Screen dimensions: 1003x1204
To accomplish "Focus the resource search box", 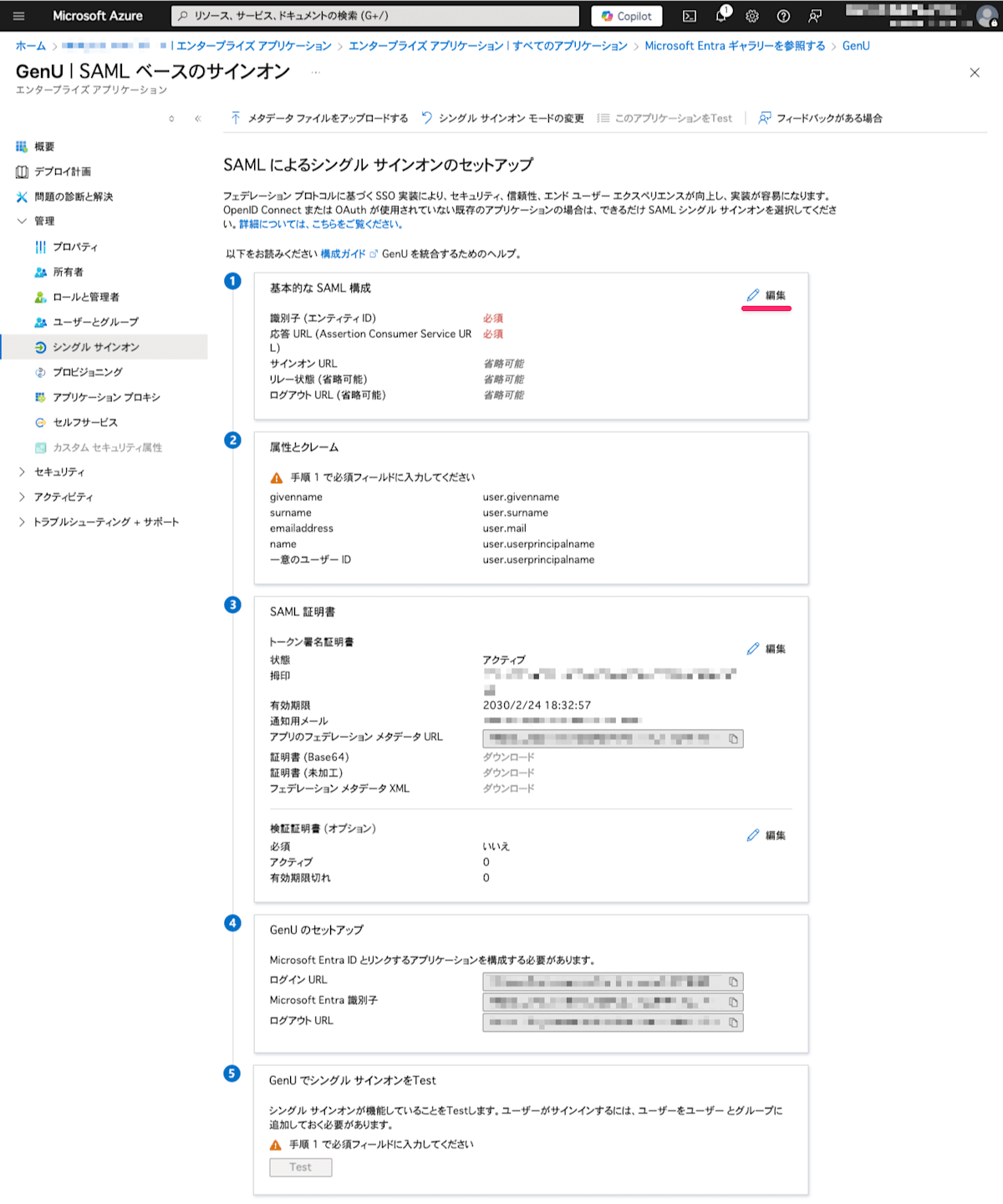I will pyautogui.click(x=375, y=16).
